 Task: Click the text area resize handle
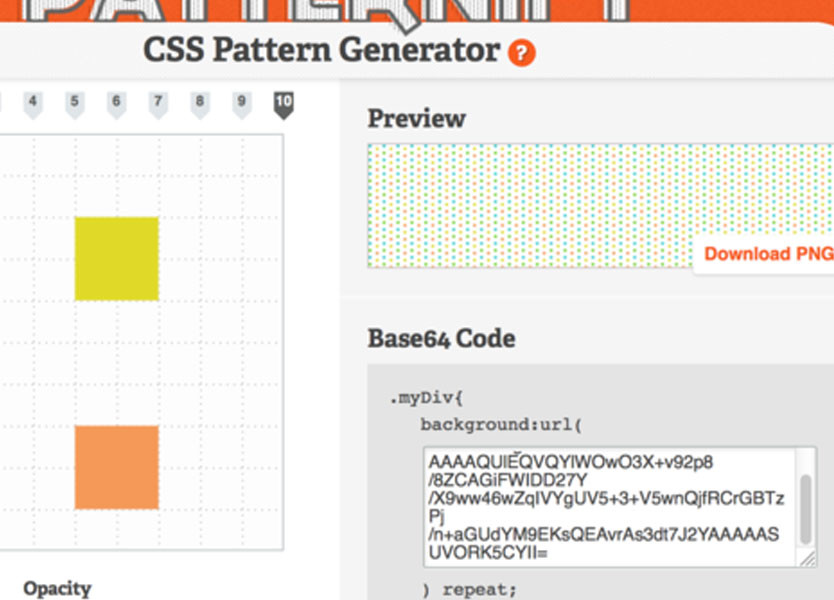(807, 559)
